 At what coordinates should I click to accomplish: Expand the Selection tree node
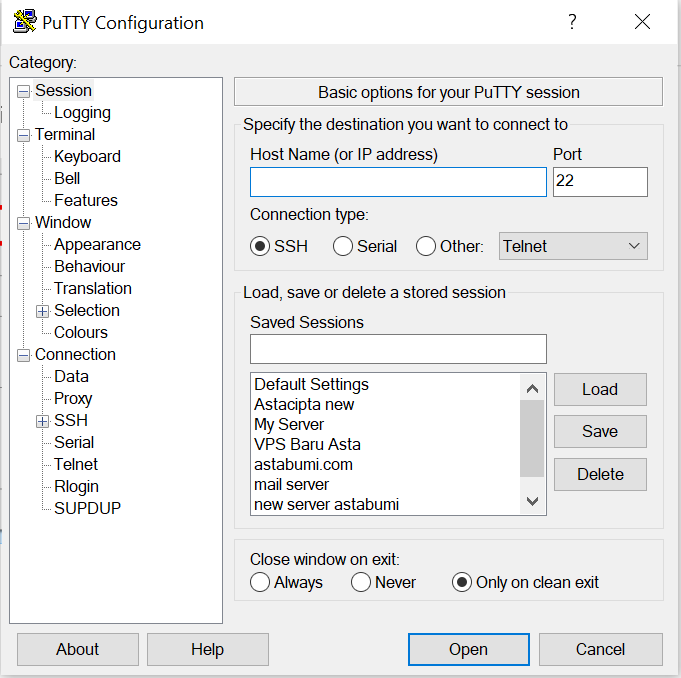click(43, 311)
